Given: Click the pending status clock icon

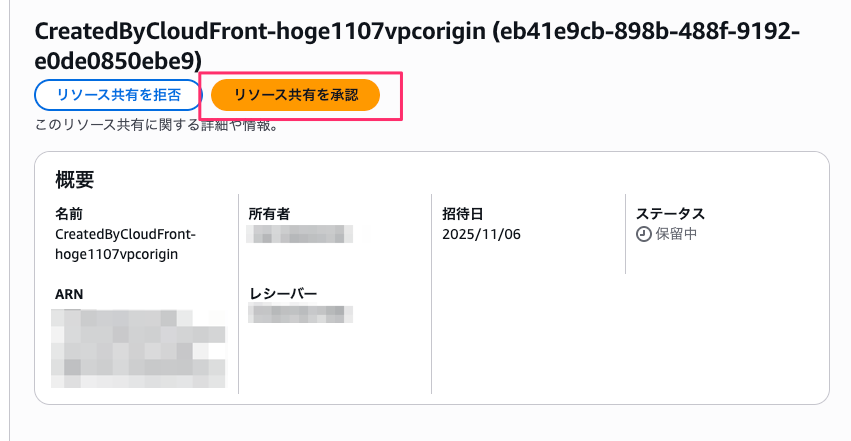Looking at the screenshot, I should click(643, 234).
